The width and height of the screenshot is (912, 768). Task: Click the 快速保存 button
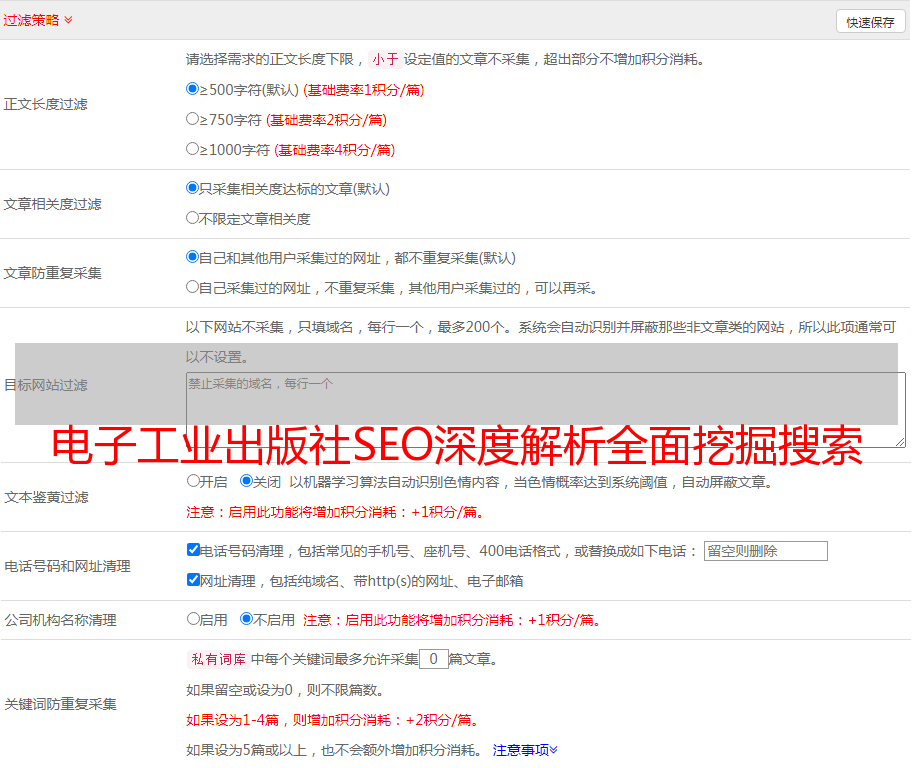869,22
